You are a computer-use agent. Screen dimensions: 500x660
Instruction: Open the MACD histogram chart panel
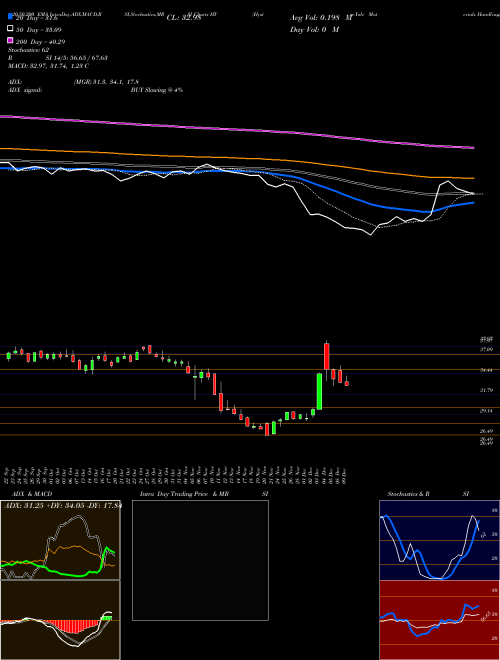pos(60,620)
